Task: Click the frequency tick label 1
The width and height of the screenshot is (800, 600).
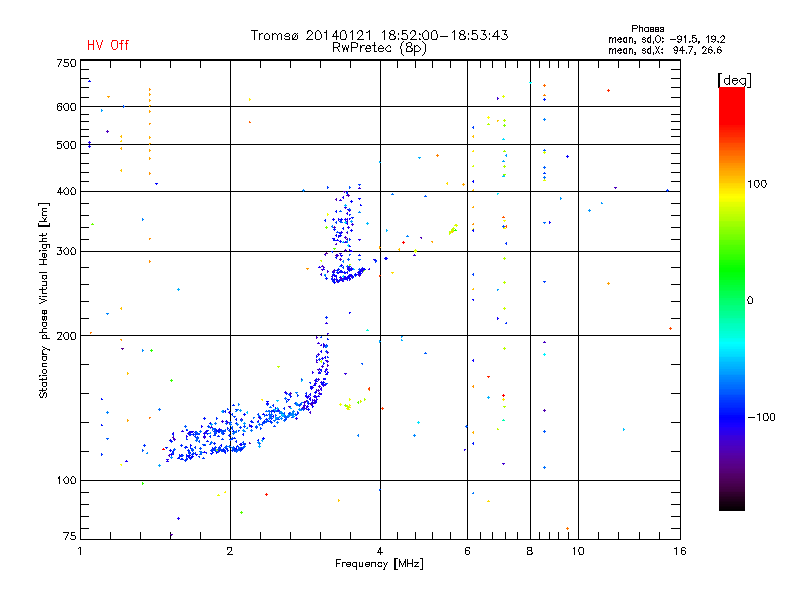Action: tap(80, 551)
